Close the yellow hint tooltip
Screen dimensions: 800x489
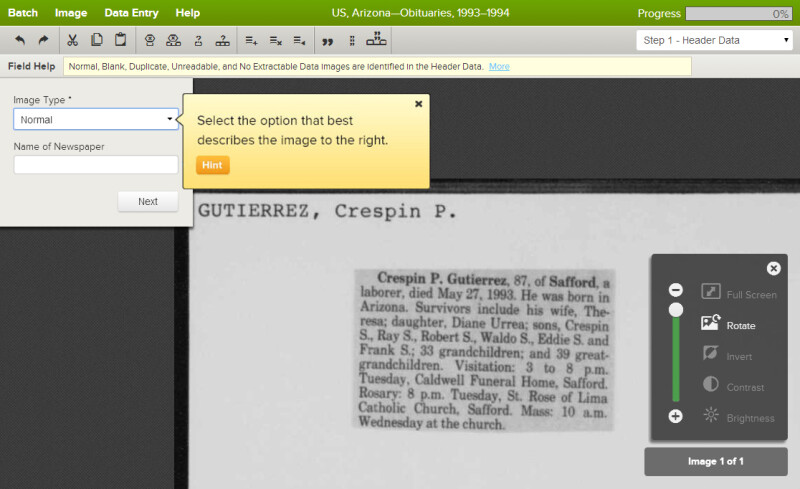[x=419, y=104]
